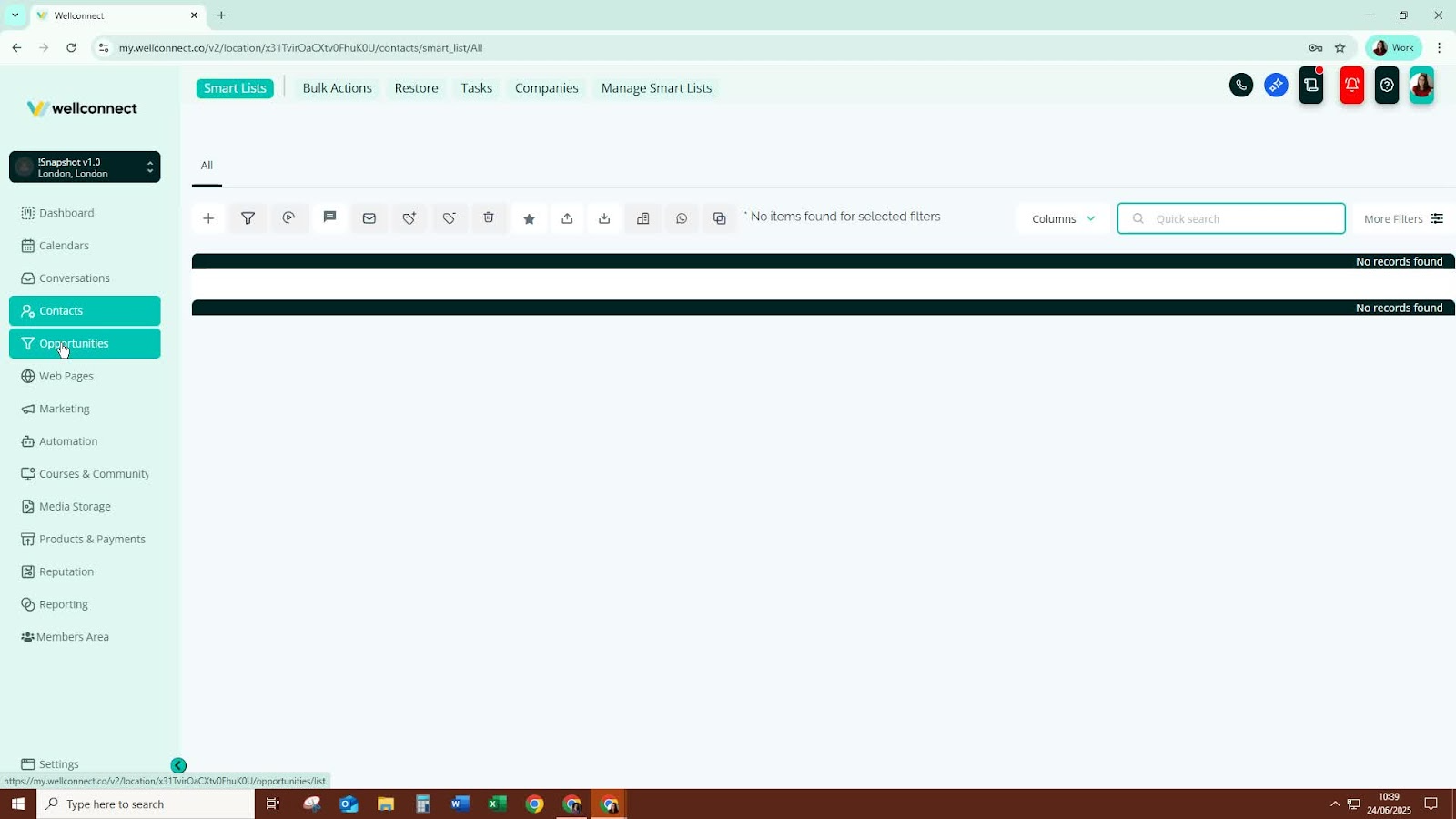Click the export upload-arrow toolbar icon
Image resolution: width=1456 pixels, height=819 pixels.
[567, 218]
